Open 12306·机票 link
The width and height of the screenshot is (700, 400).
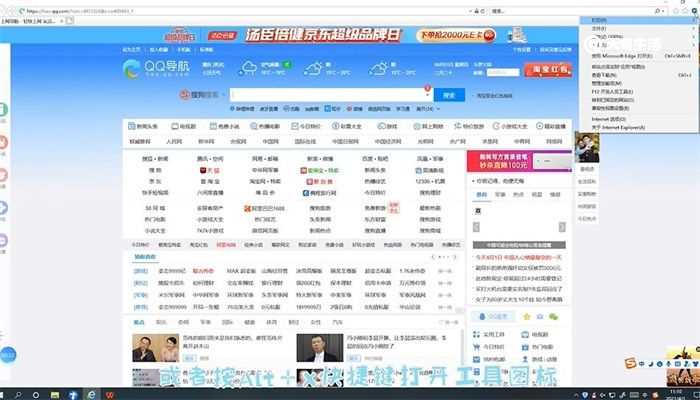[430, 181]
